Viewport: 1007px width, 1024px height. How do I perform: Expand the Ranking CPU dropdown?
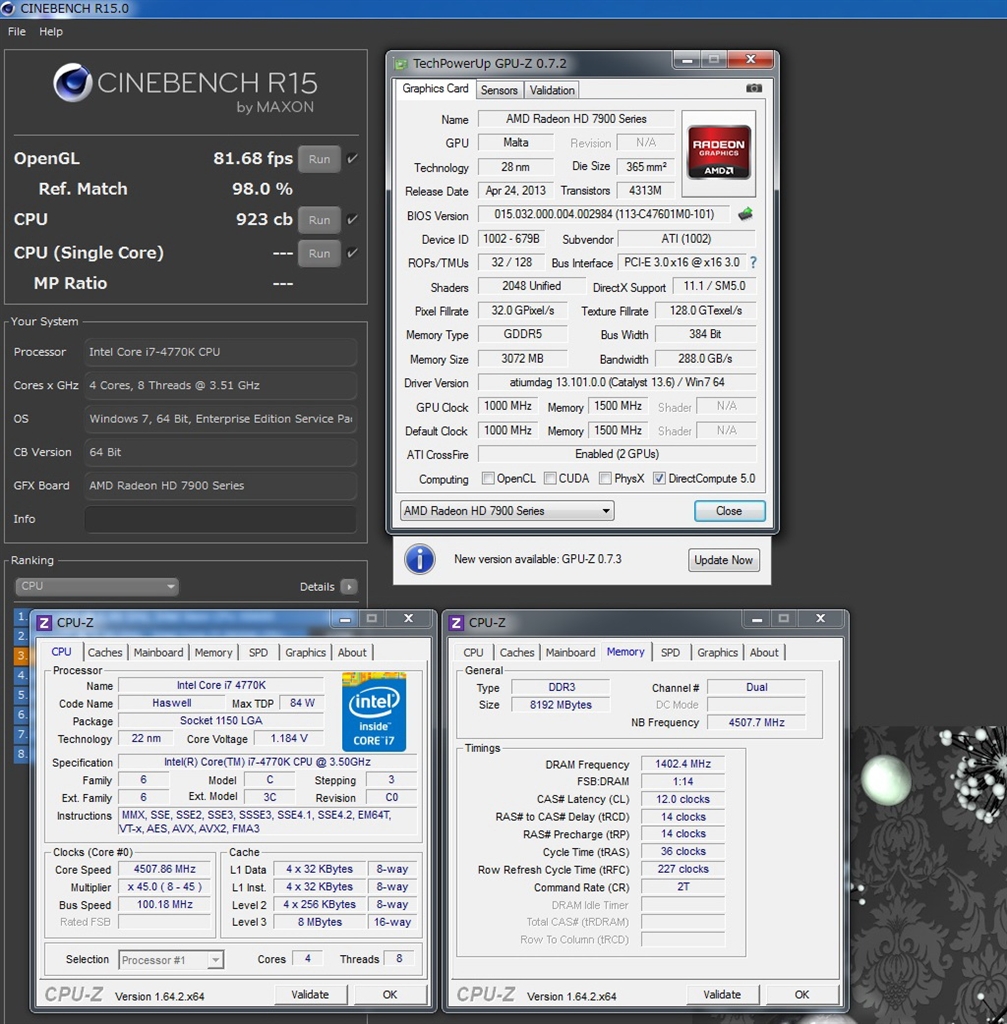click(x=96, y=587)
